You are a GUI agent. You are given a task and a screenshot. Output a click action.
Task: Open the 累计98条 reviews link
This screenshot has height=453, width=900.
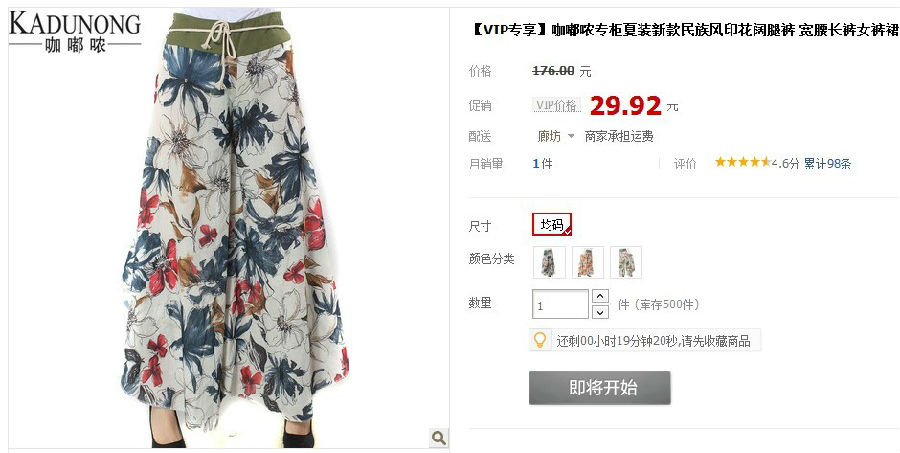point(827,163)
